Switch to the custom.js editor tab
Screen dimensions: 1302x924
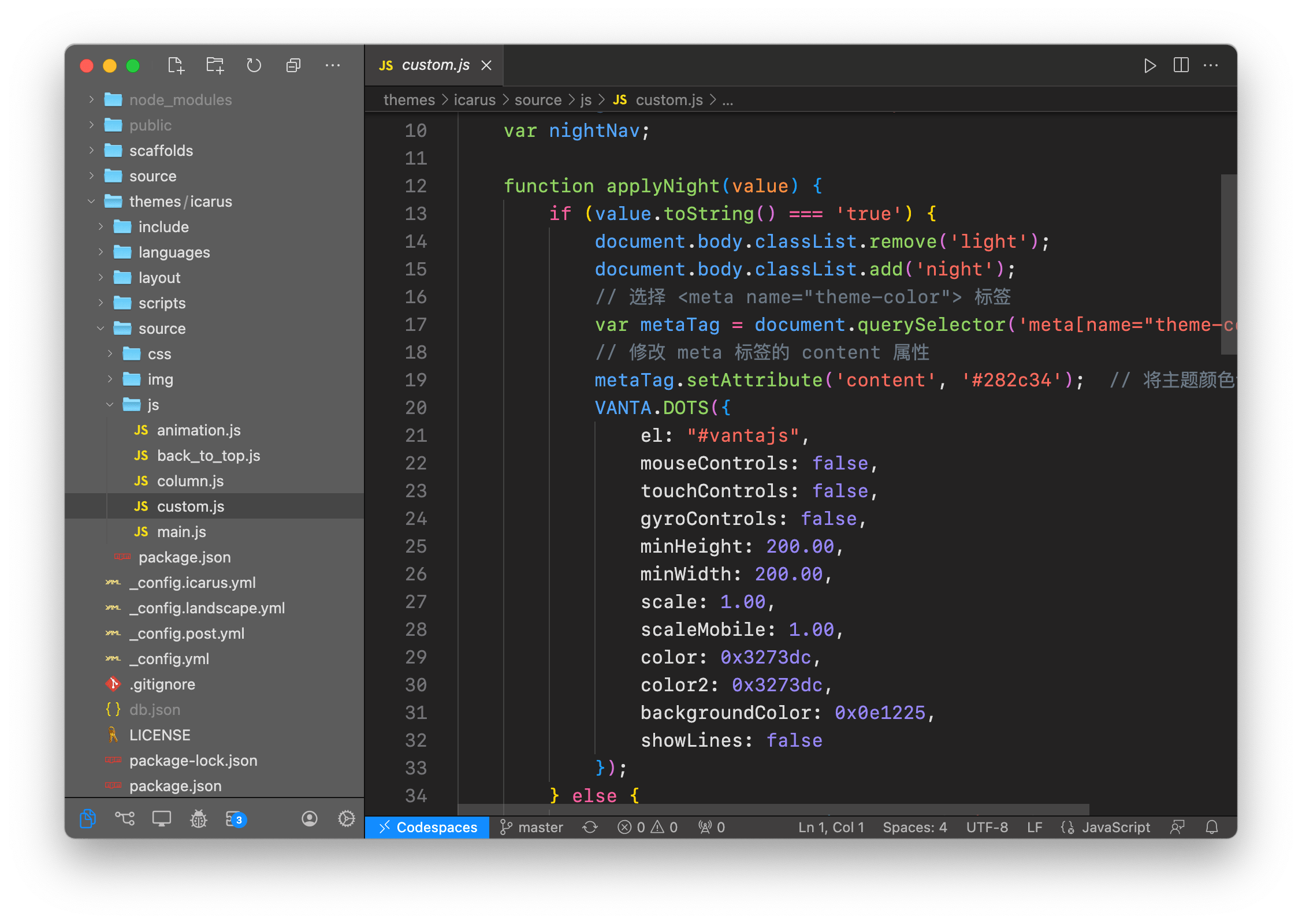434,65
